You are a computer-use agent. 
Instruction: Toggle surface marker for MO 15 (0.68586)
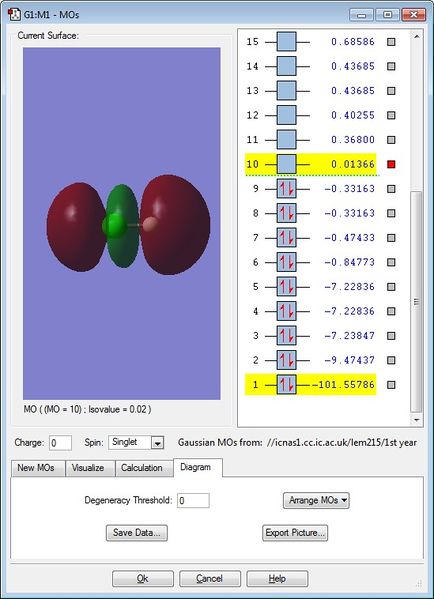(391, 42)
